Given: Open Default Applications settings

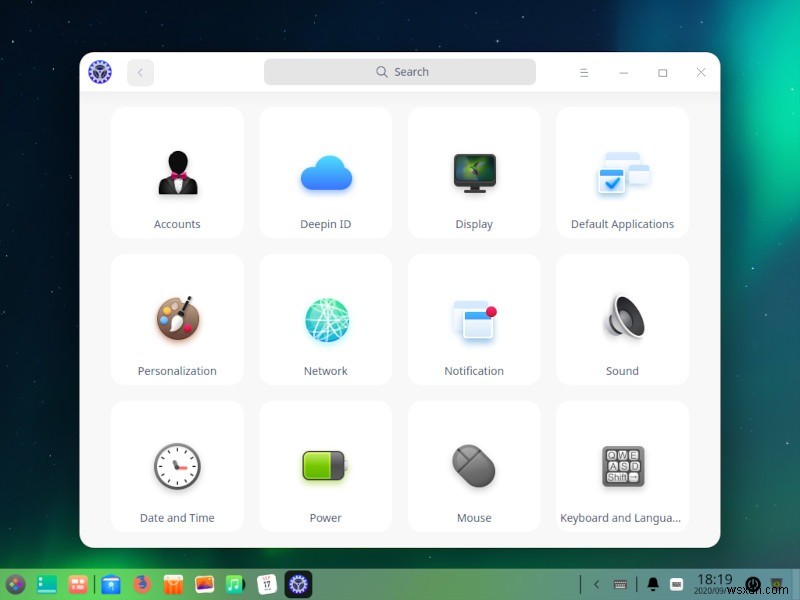Looking at the screenshot, I should pos(622,171).
